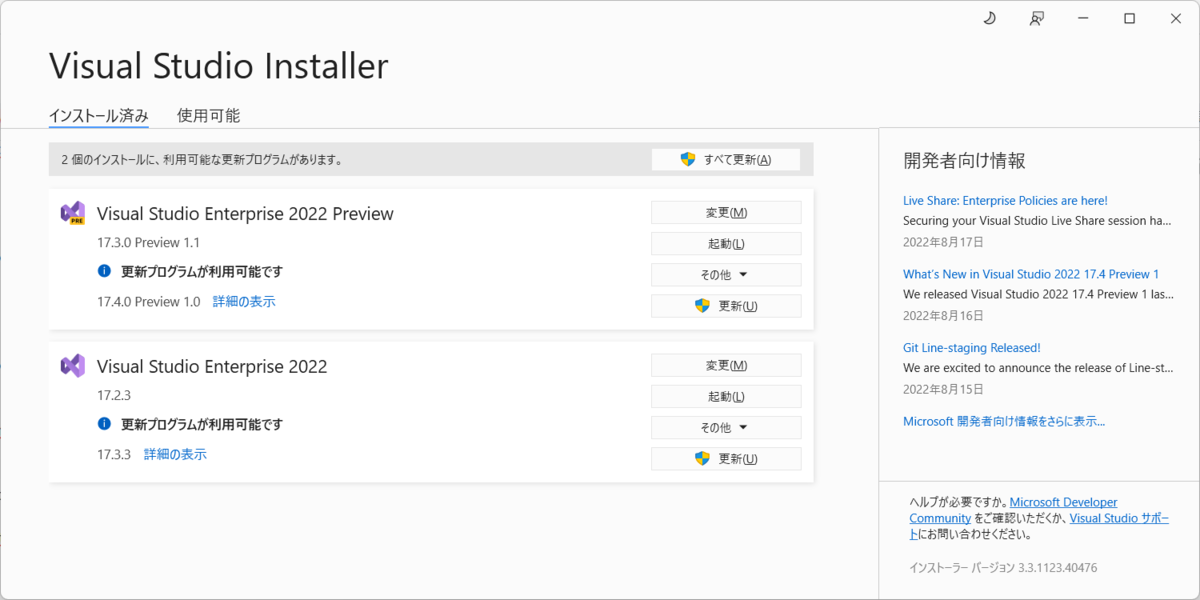Screen dimensions: 1200x600
Task: Click 17.3.3 version text
Action: tap(114, 454)
